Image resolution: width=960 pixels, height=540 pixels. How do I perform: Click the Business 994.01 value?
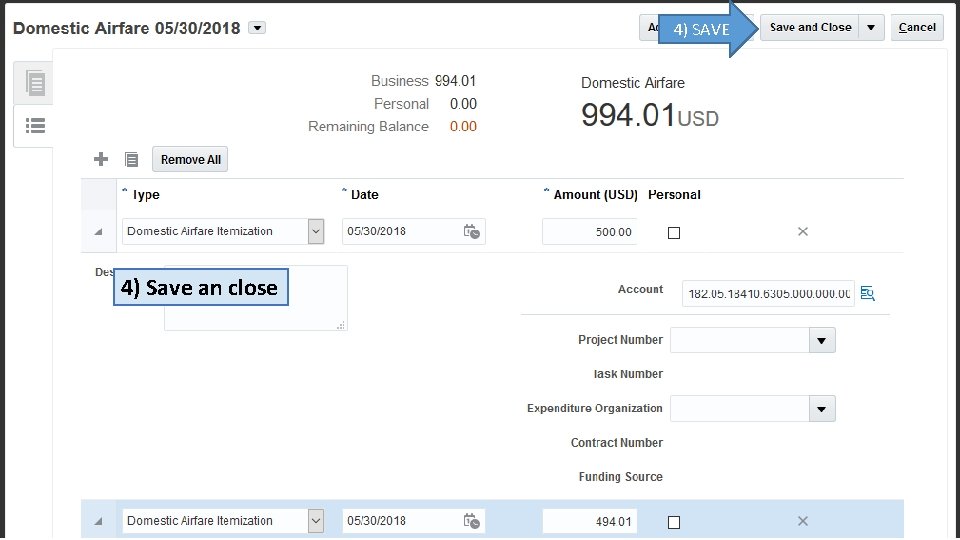(456, 81)
